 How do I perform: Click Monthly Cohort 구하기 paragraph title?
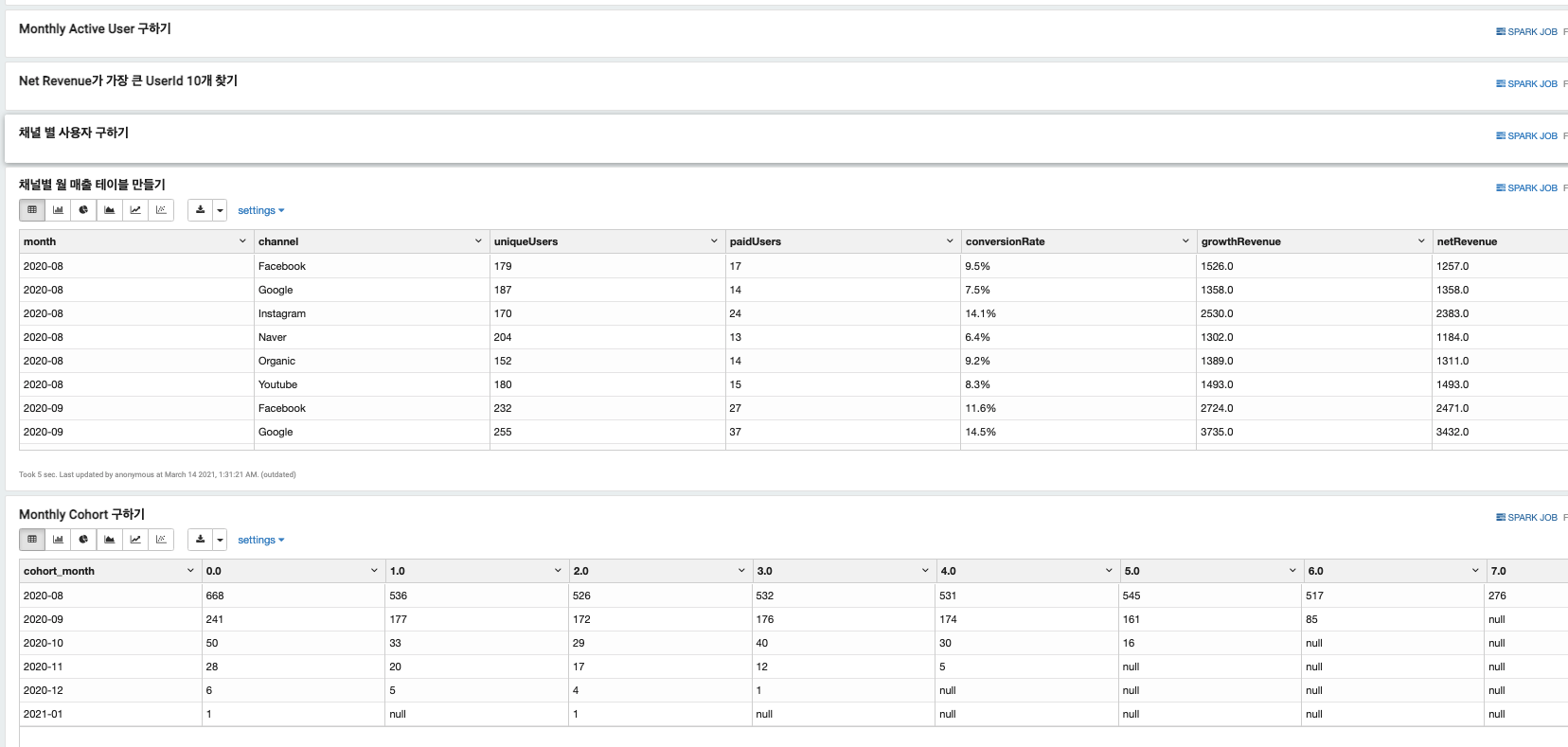point(81,515)
